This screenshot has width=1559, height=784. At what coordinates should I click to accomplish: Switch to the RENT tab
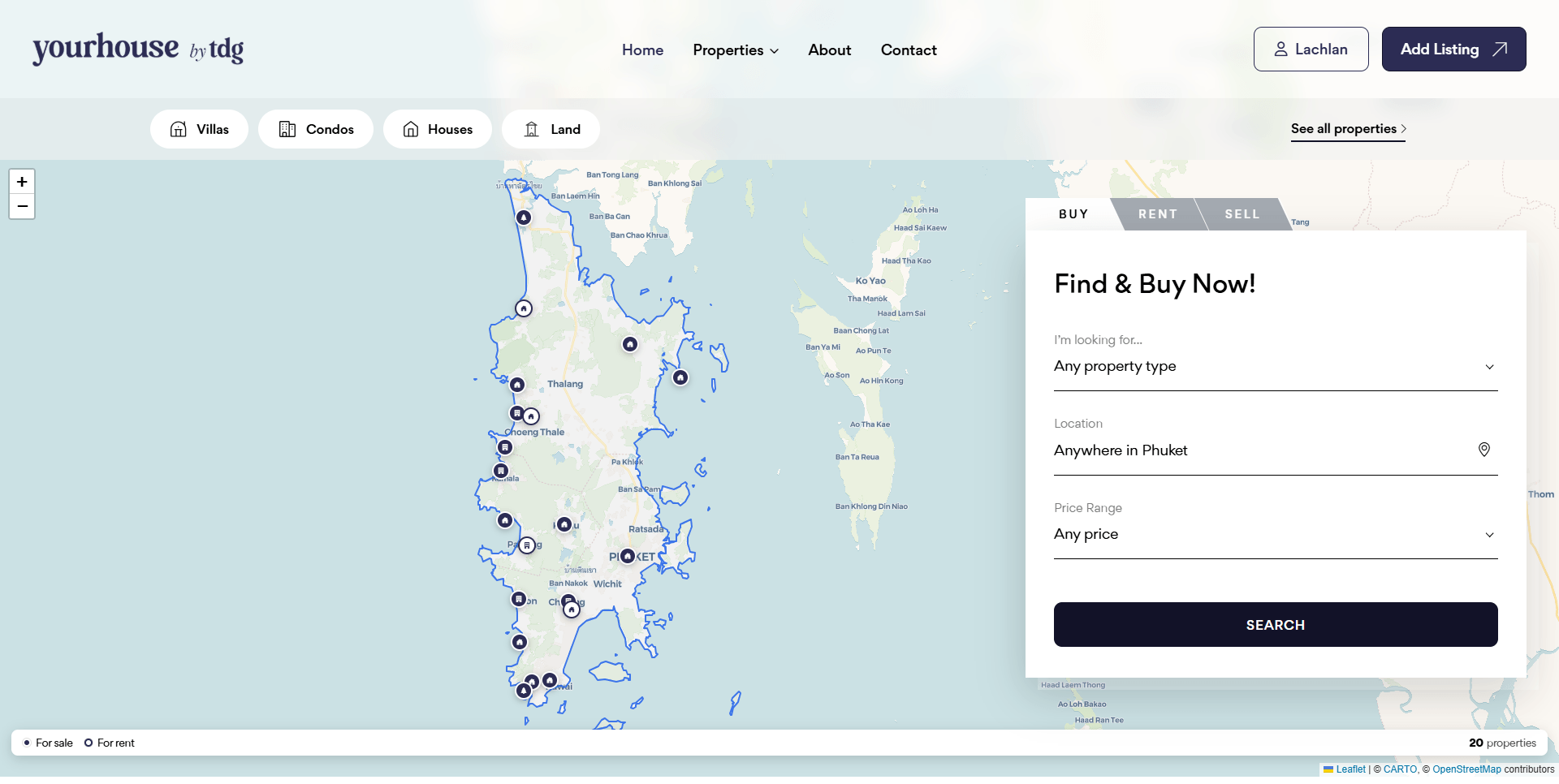pos(1158,214)
